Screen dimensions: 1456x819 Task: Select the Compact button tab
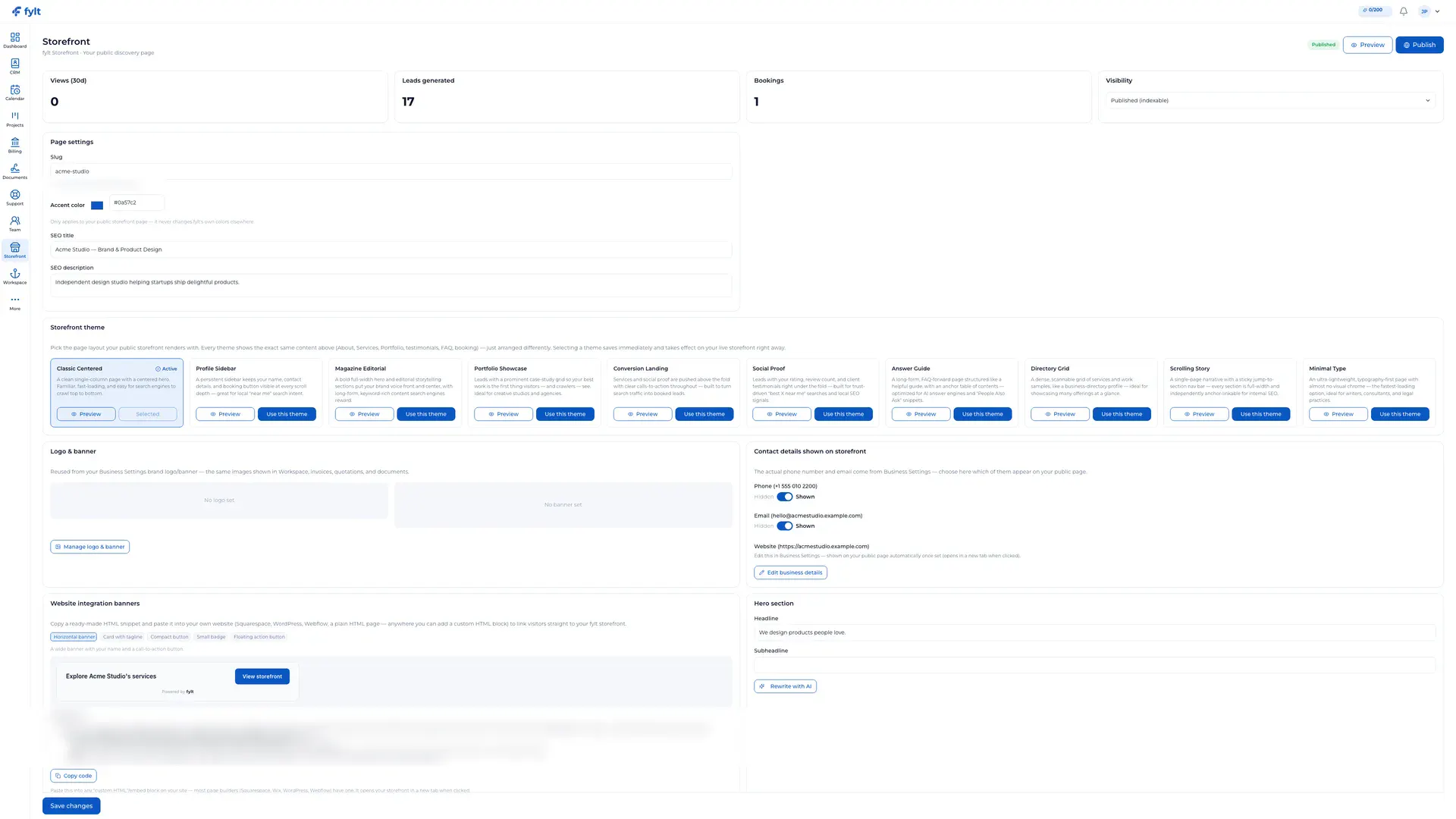pyautogui.click(x=169, y=637)
